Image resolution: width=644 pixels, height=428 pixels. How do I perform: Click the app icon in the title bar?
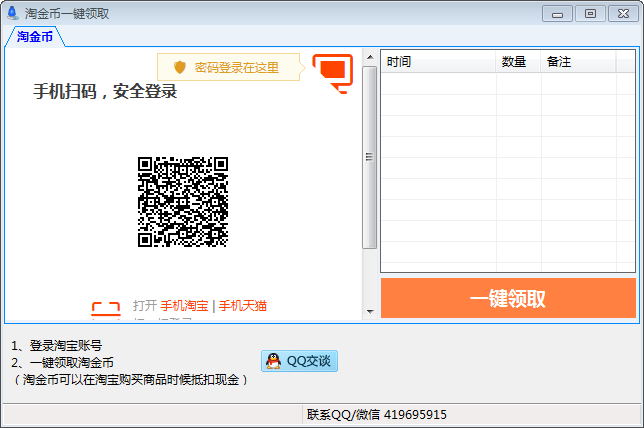(x=13, y=13)
